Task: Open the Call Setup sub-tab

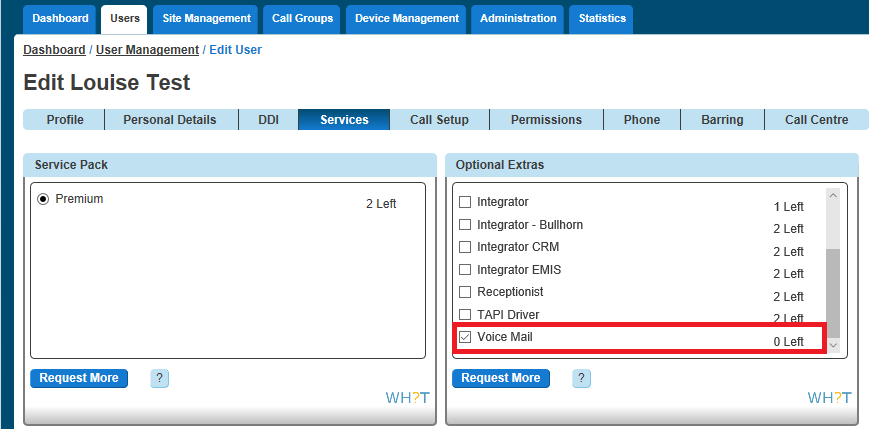Action: [439, 120]
